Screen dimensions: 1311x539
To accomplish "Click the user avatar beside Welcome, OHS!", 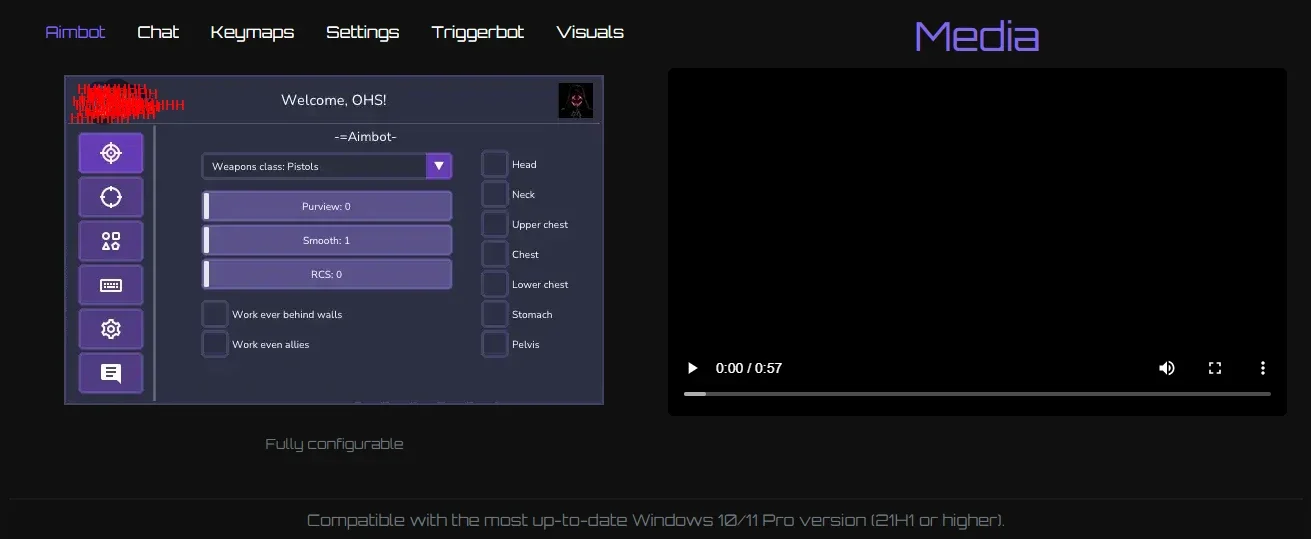I will click(575, 100).
